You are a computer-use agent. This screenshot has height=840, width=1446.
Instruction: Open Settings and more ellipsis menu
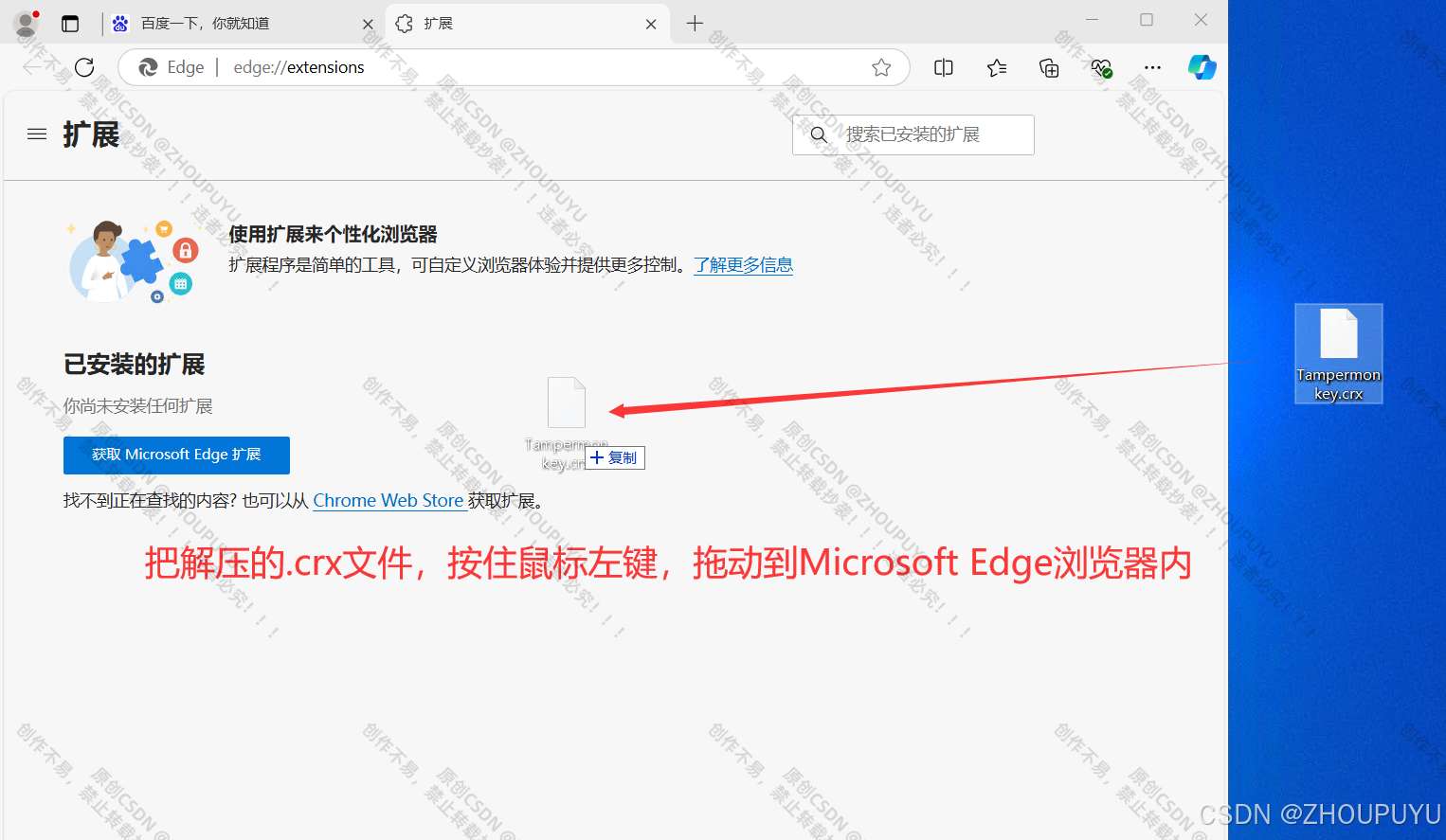pos(1152,67)
